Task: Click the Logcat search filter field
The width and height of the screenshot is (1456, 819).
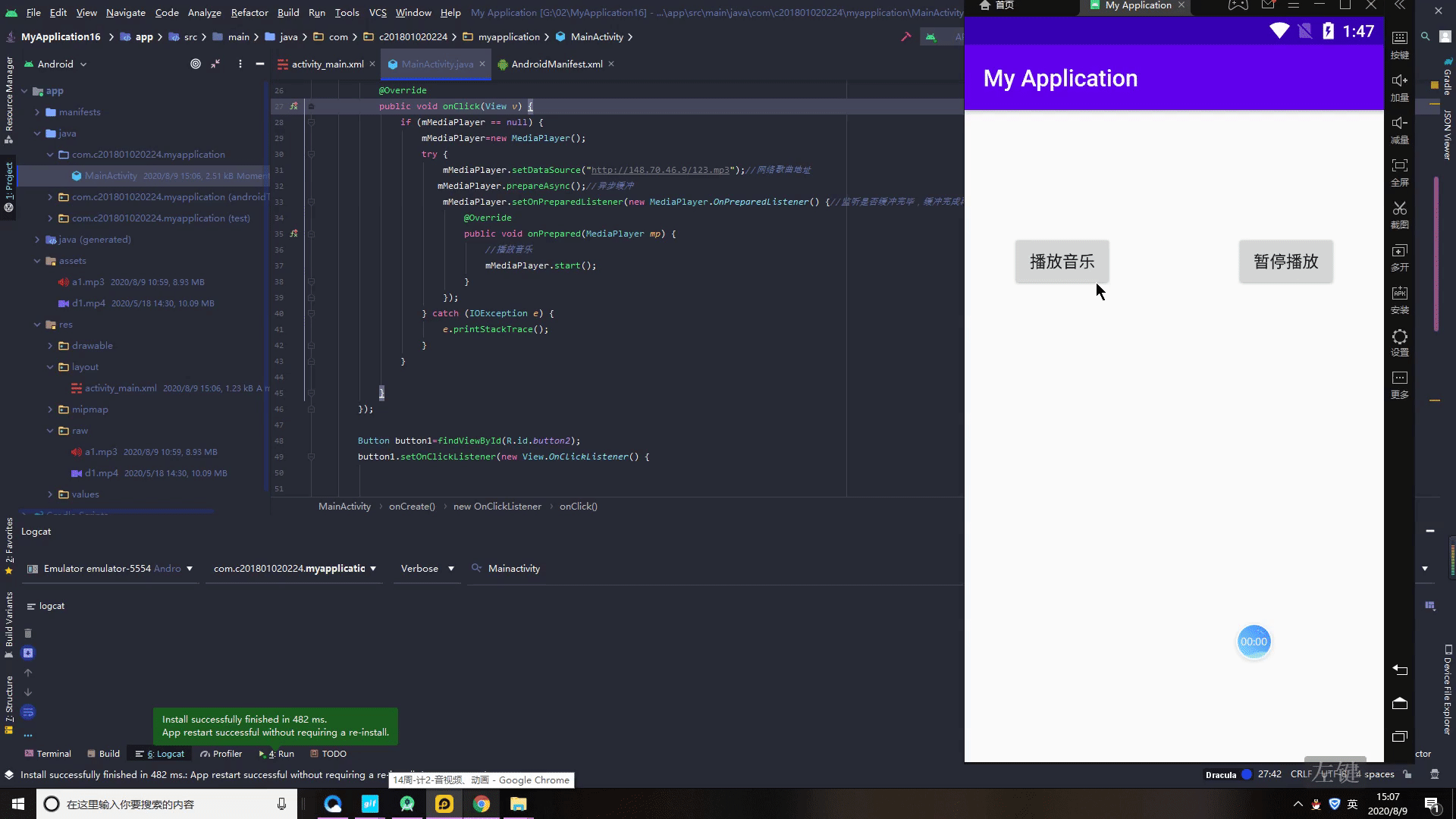Action: [513, 569]
